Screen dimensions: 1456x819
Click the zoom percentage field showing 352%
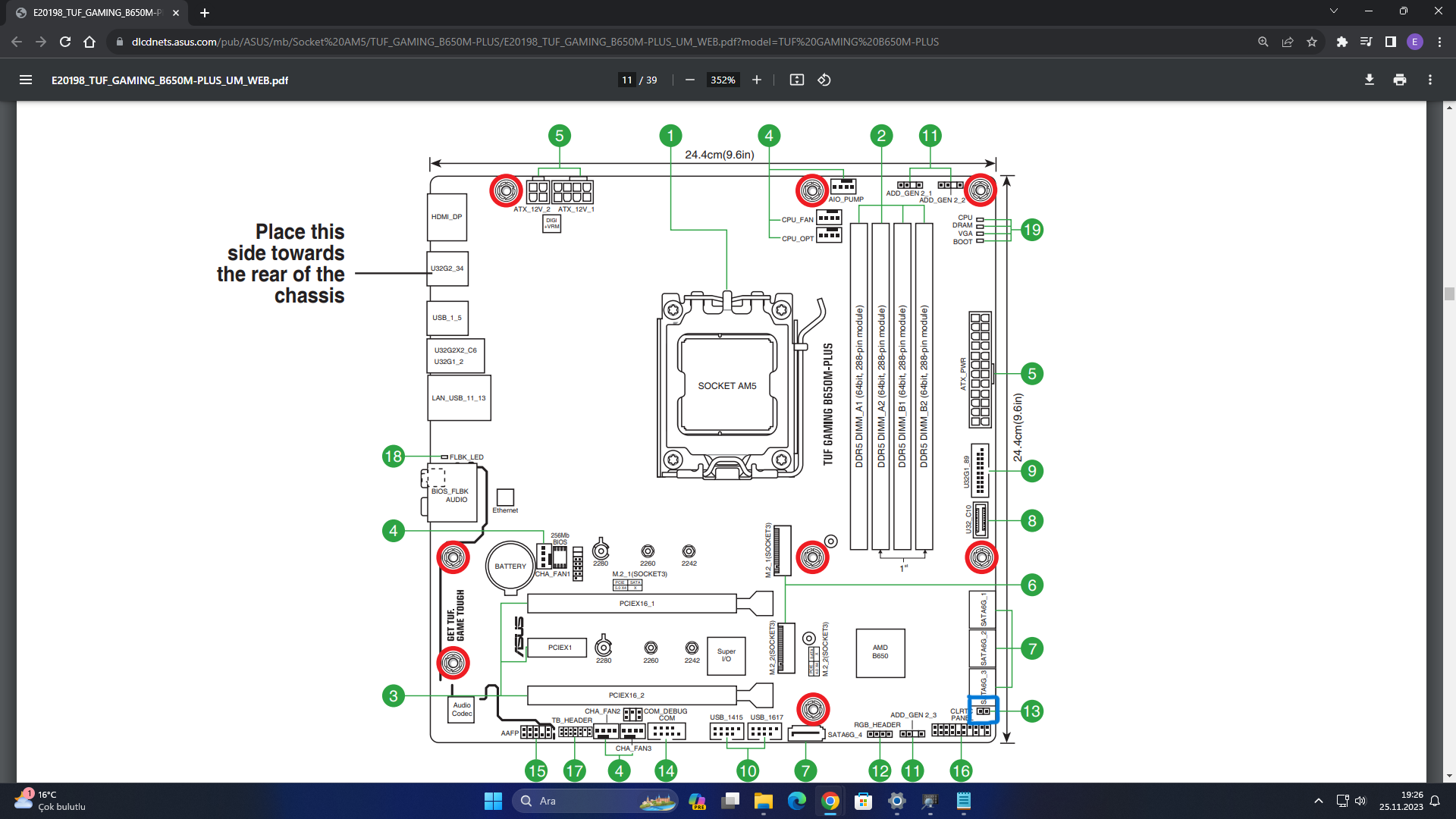coord(723,80)
